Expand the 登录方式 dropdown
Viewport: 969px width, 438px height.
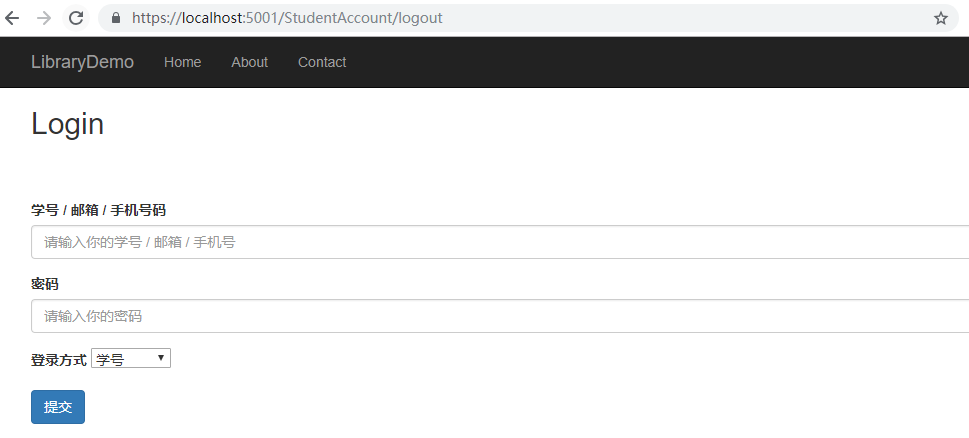tap(131, 359)
